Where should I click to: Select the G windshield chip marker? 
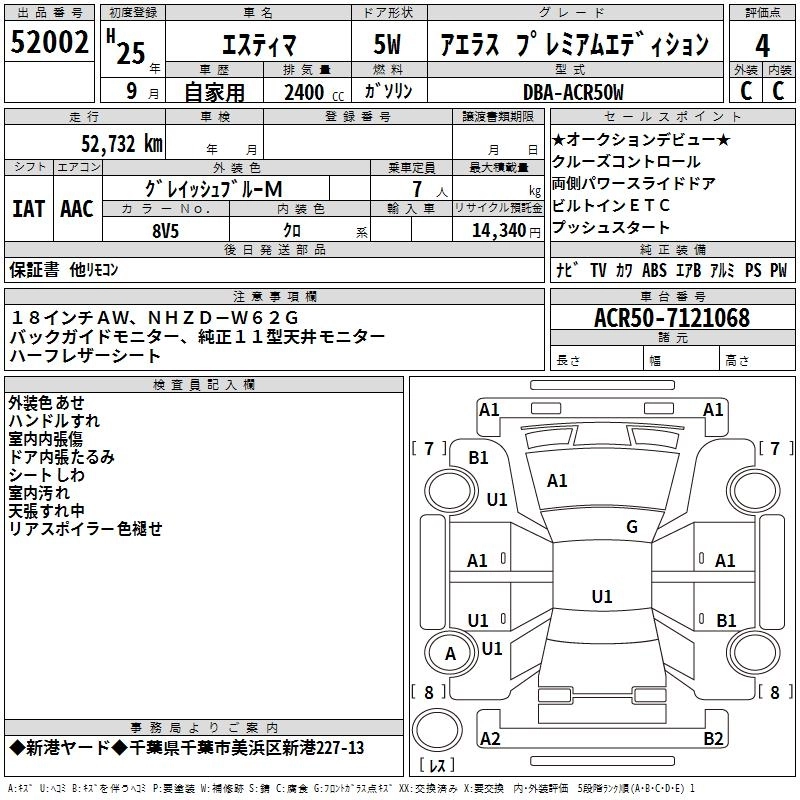point(632,527)
